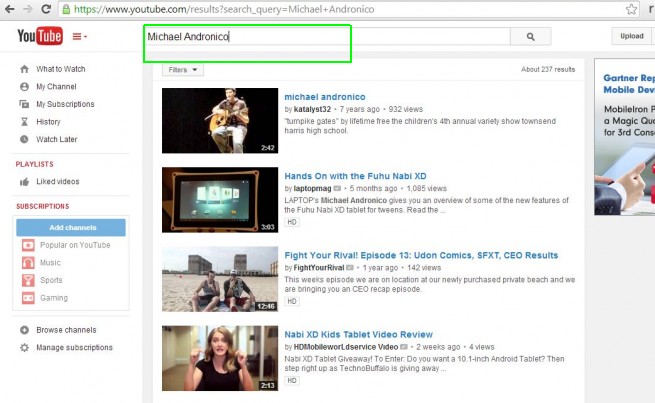Click the Upload button
Viewport: 655px width, 403px height.
632,36
